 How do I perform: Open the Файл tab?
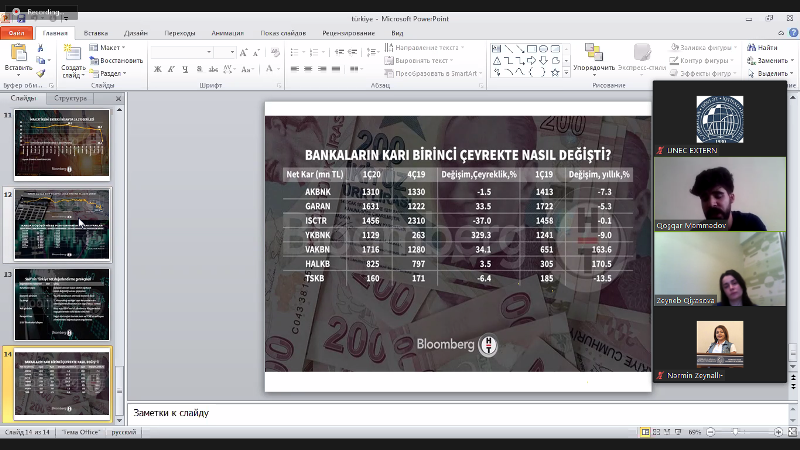[16, 33]
